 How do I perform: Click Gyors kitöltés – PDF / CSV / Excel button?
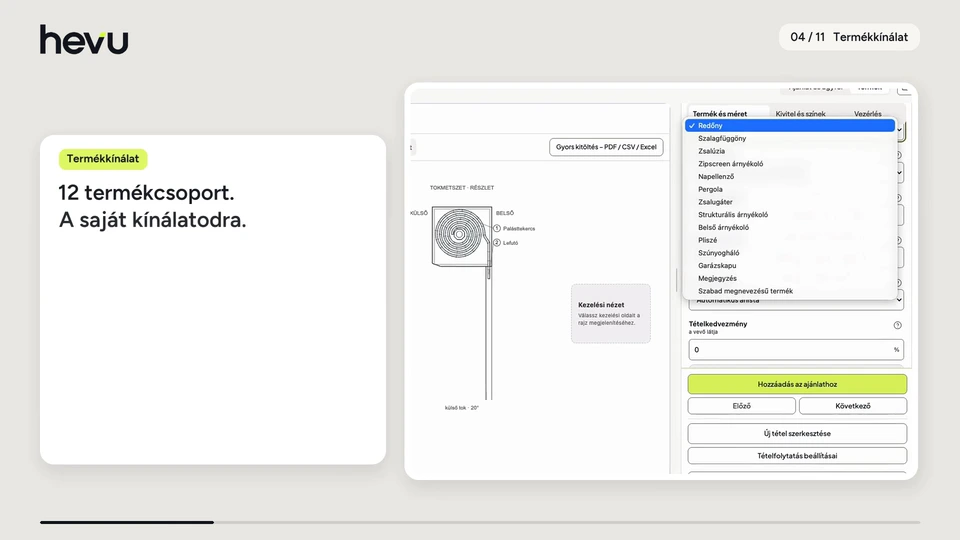coord(606,147)
